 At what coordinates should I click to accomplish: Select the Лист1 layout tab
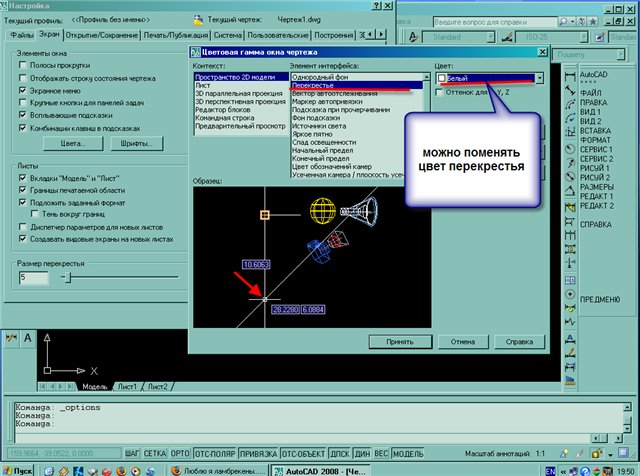pyautogui.click(x=126, y=385)
